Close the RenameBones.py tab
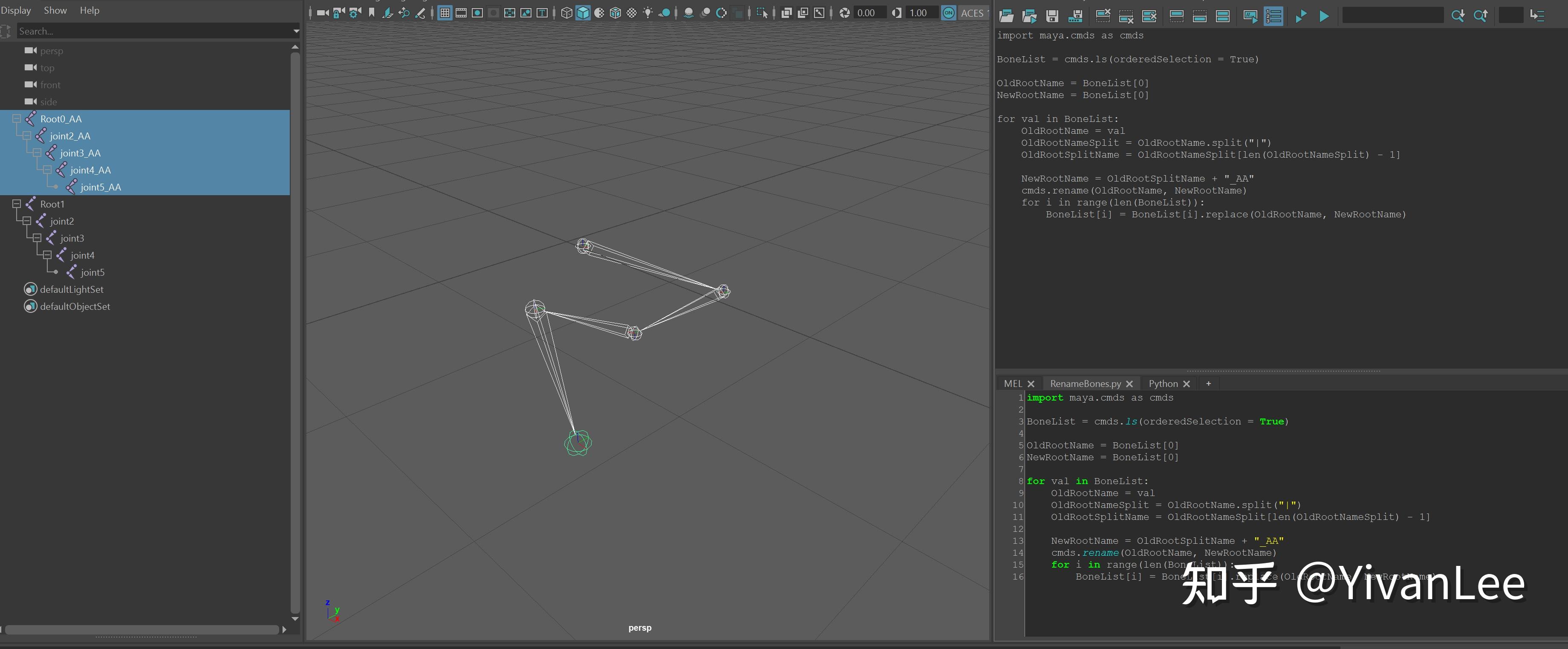 pos(1129,384)
